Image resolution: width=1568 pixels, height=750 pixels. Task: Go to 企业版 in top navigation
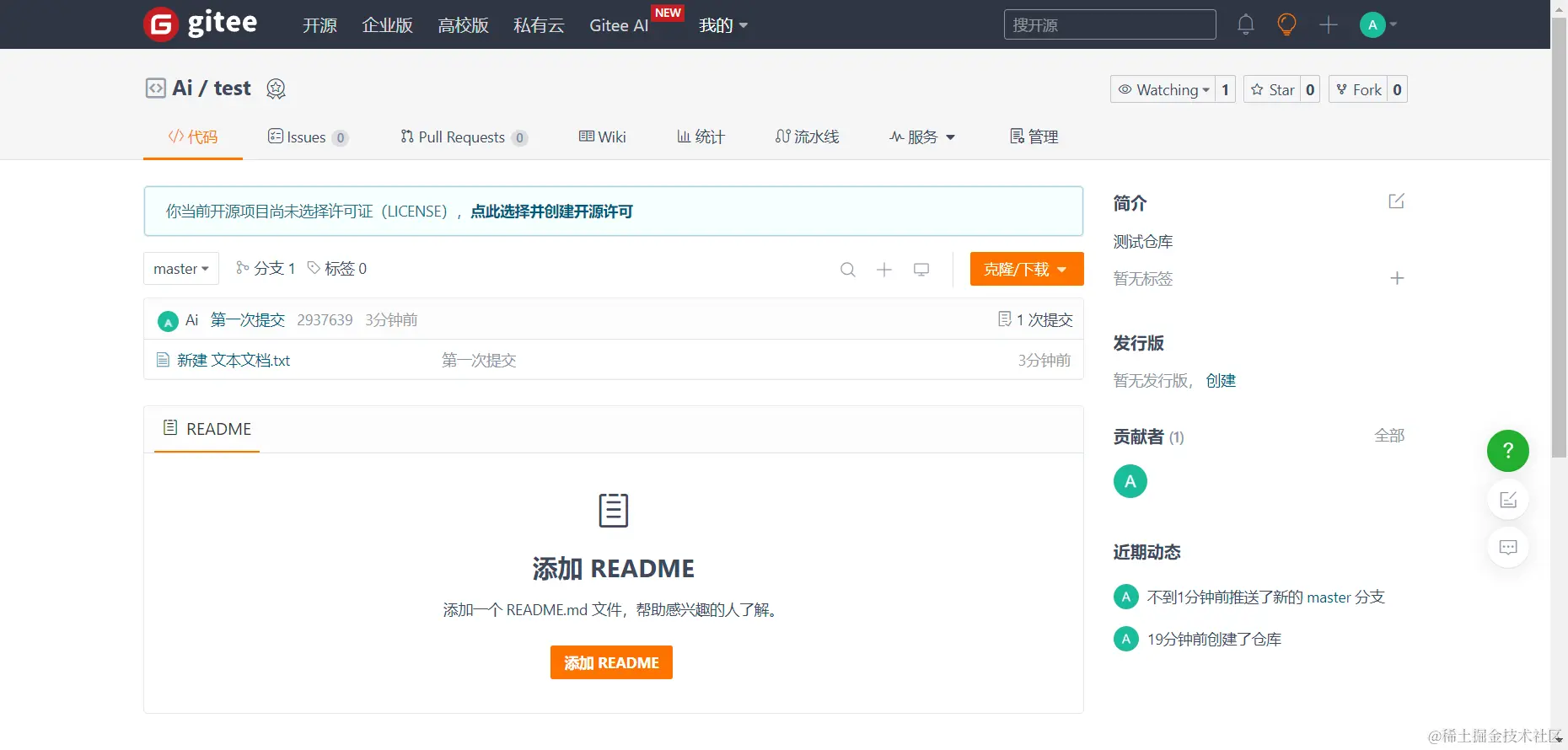[387, 25]
